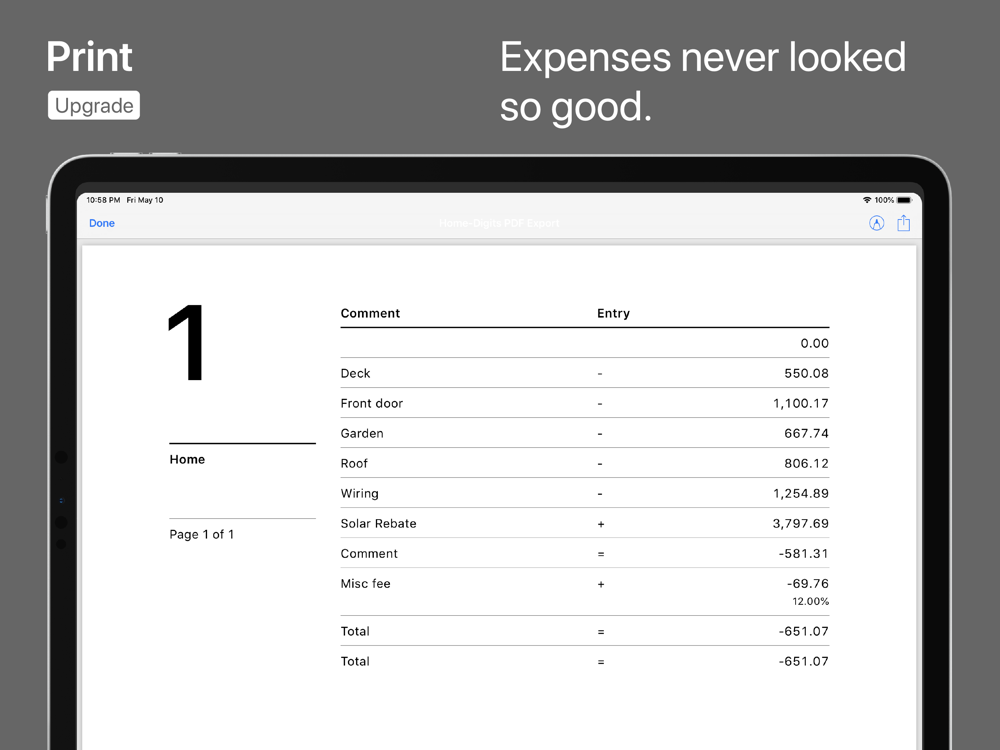This screenshot has height=750, width=1000.
Task: Click the 'Home' tape title
Action: (x=187, y=459)
